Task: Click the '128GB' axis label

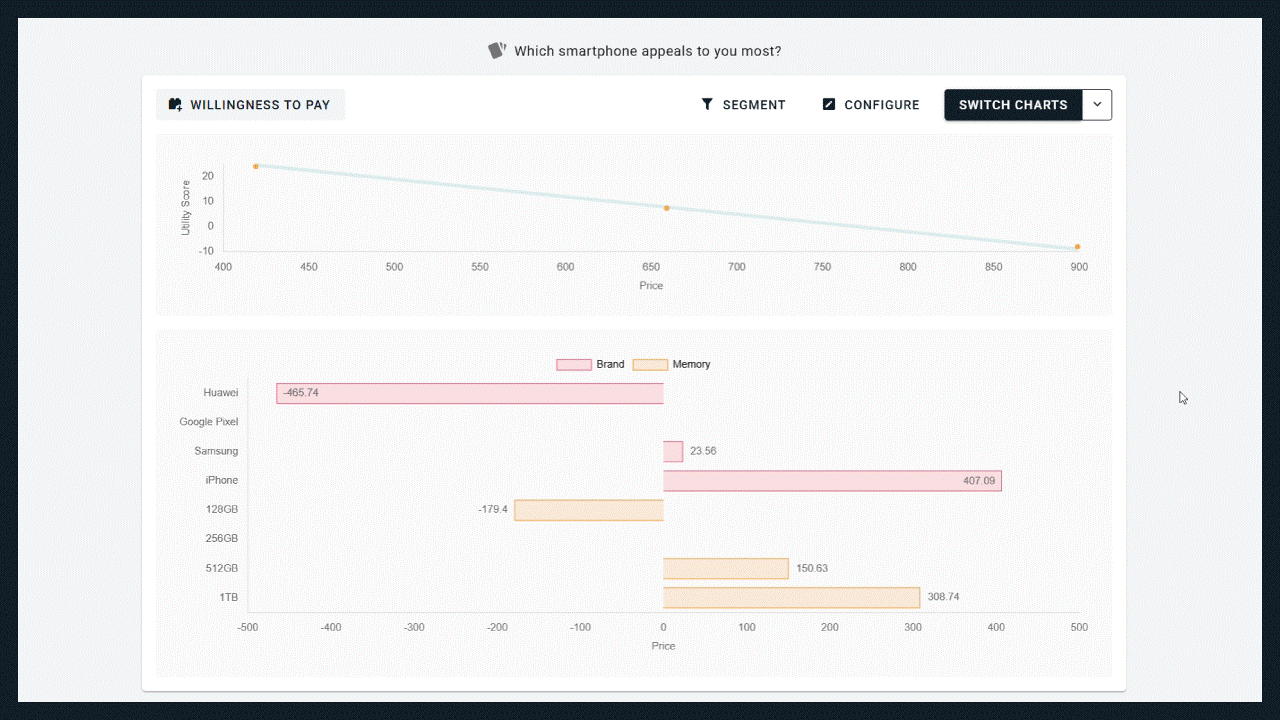Action: [x=222, y=510]
